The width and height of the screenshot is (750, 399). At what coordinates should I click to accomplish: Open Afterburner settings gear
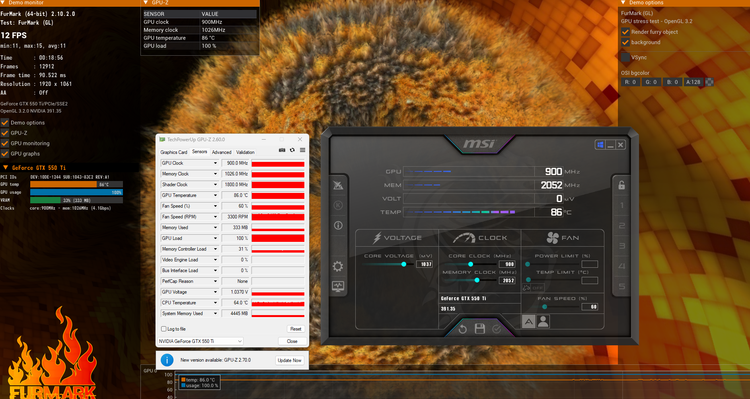pyautogui.click(x=338, y=266)
